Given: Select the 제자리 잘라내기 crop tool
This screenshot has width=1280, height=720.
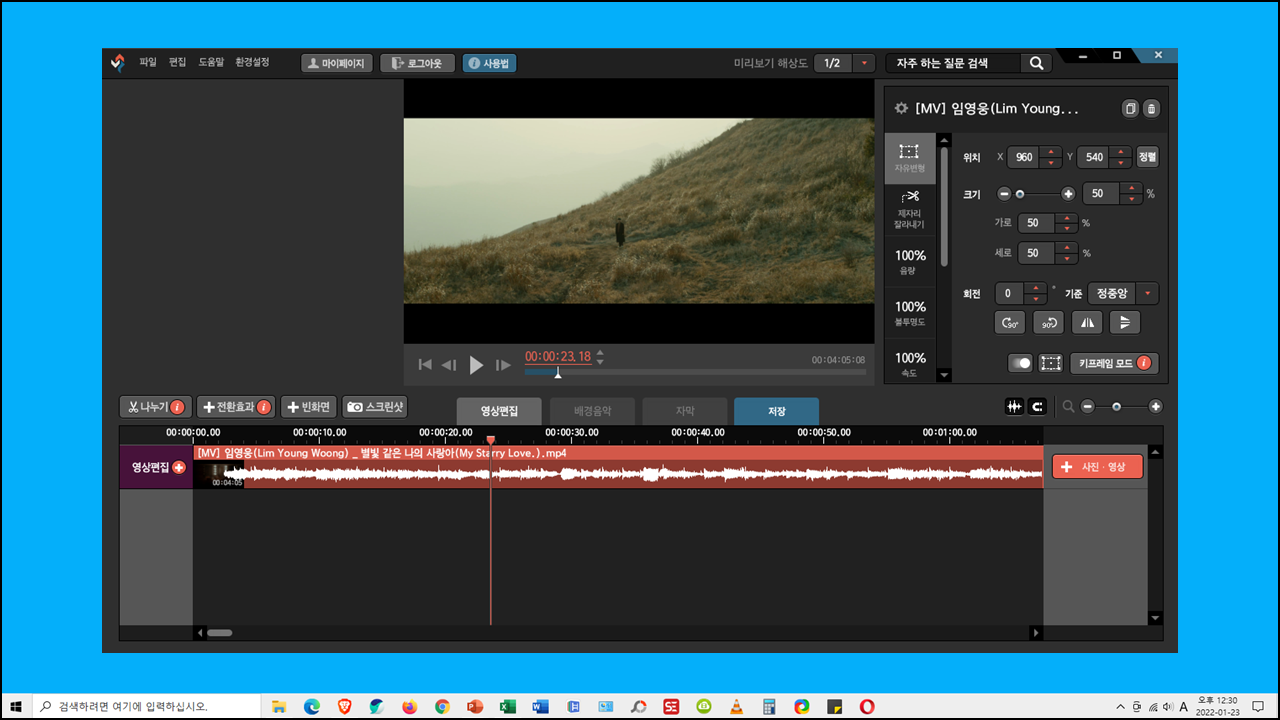Looking at the screenshot, I should coord(909,210).
